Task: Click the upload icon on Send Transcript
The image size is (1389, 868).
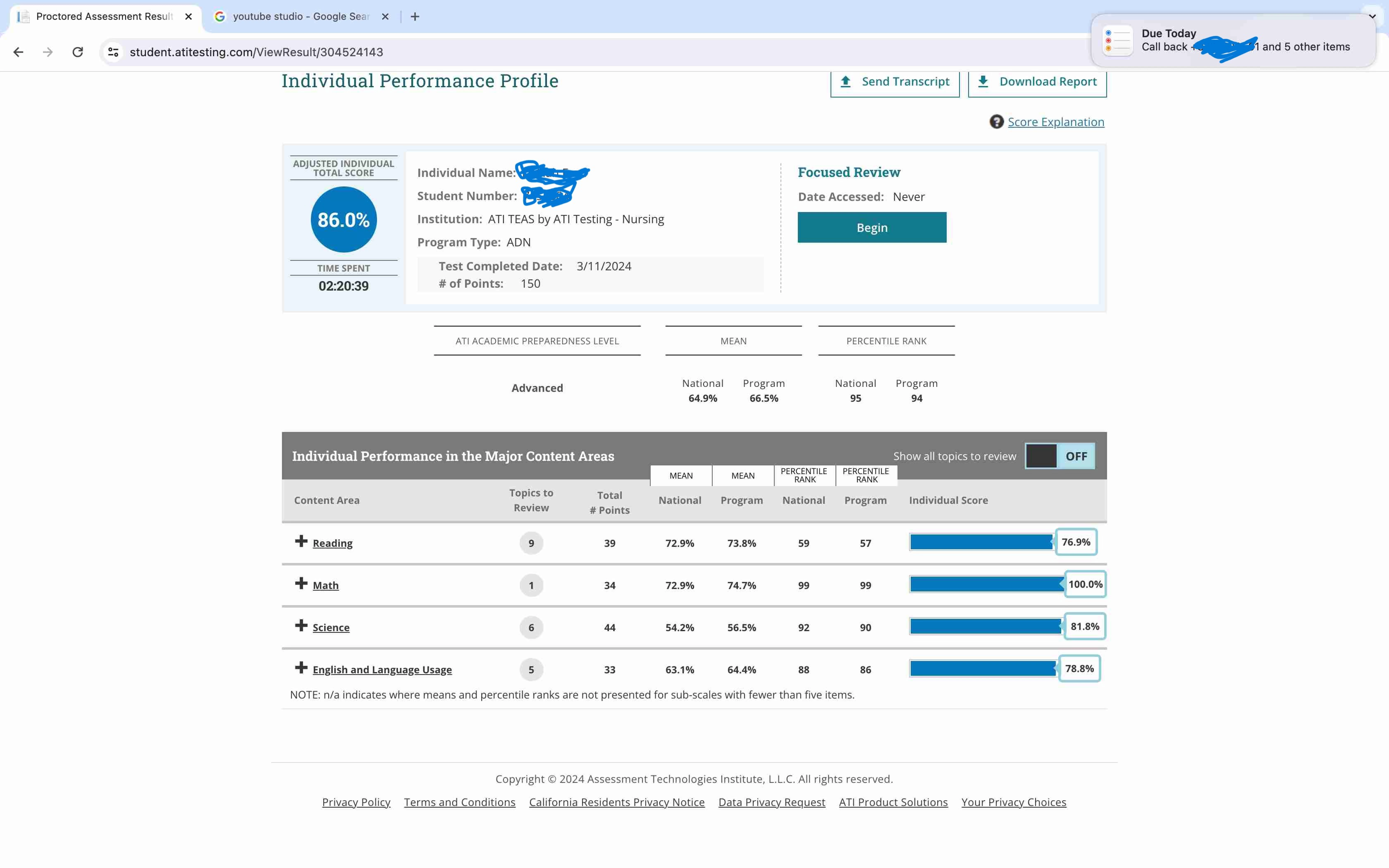Action: [845, 81]
